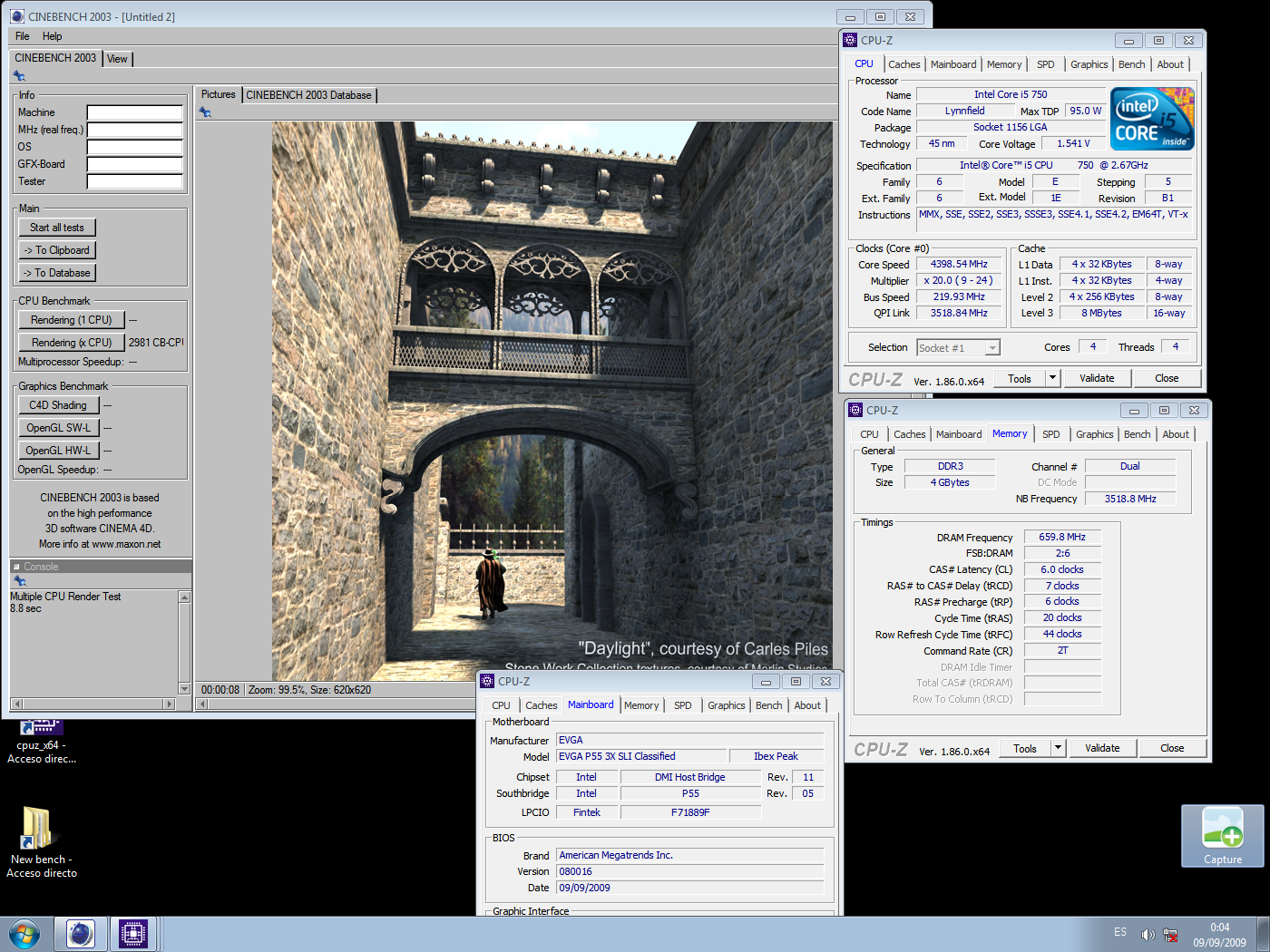
Task: Open CPU tab in Memory CPU-Z window
Action: click(869, 434)
